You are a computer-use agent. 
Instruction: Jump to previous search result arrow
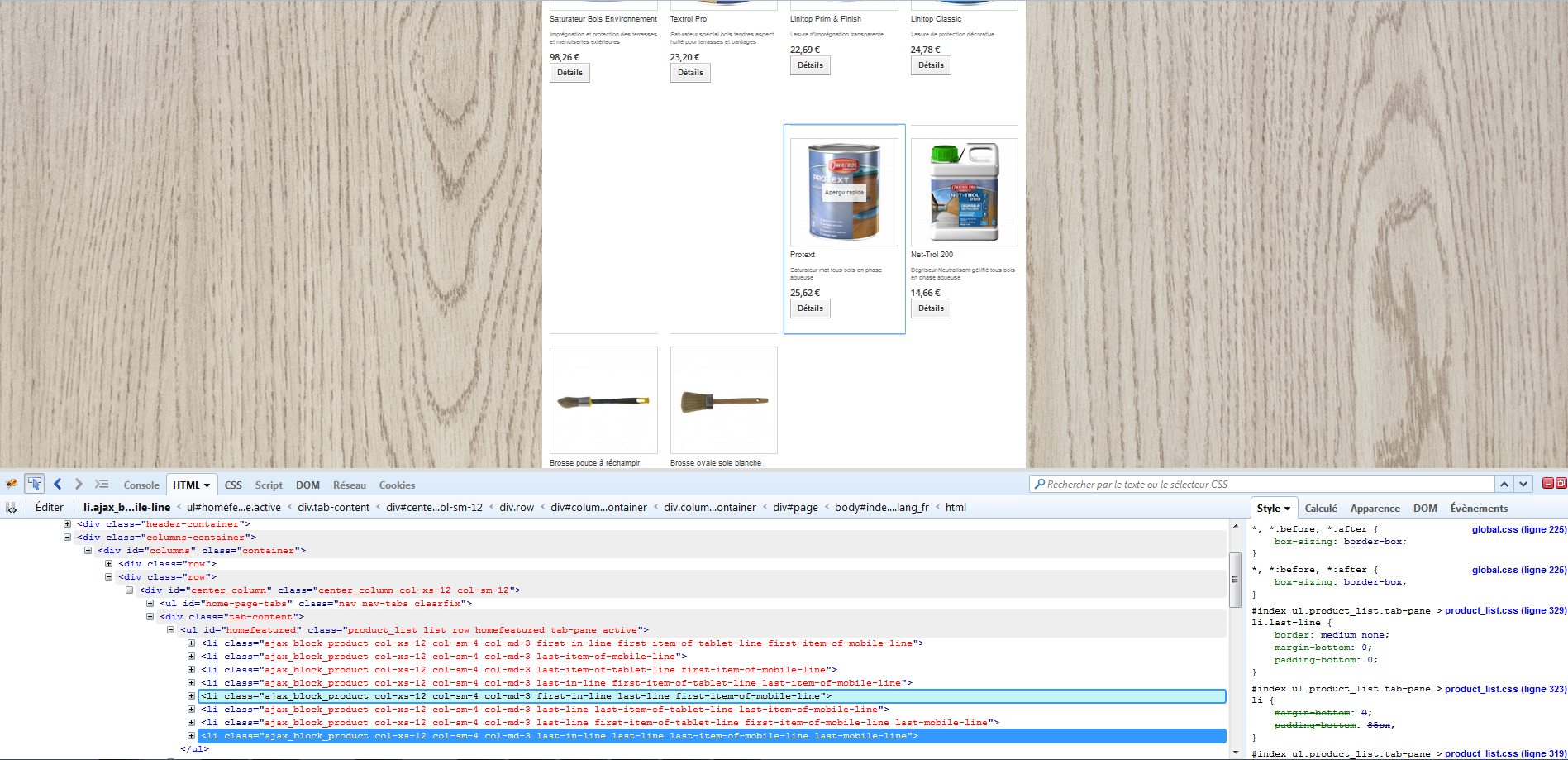(1504, 484)
